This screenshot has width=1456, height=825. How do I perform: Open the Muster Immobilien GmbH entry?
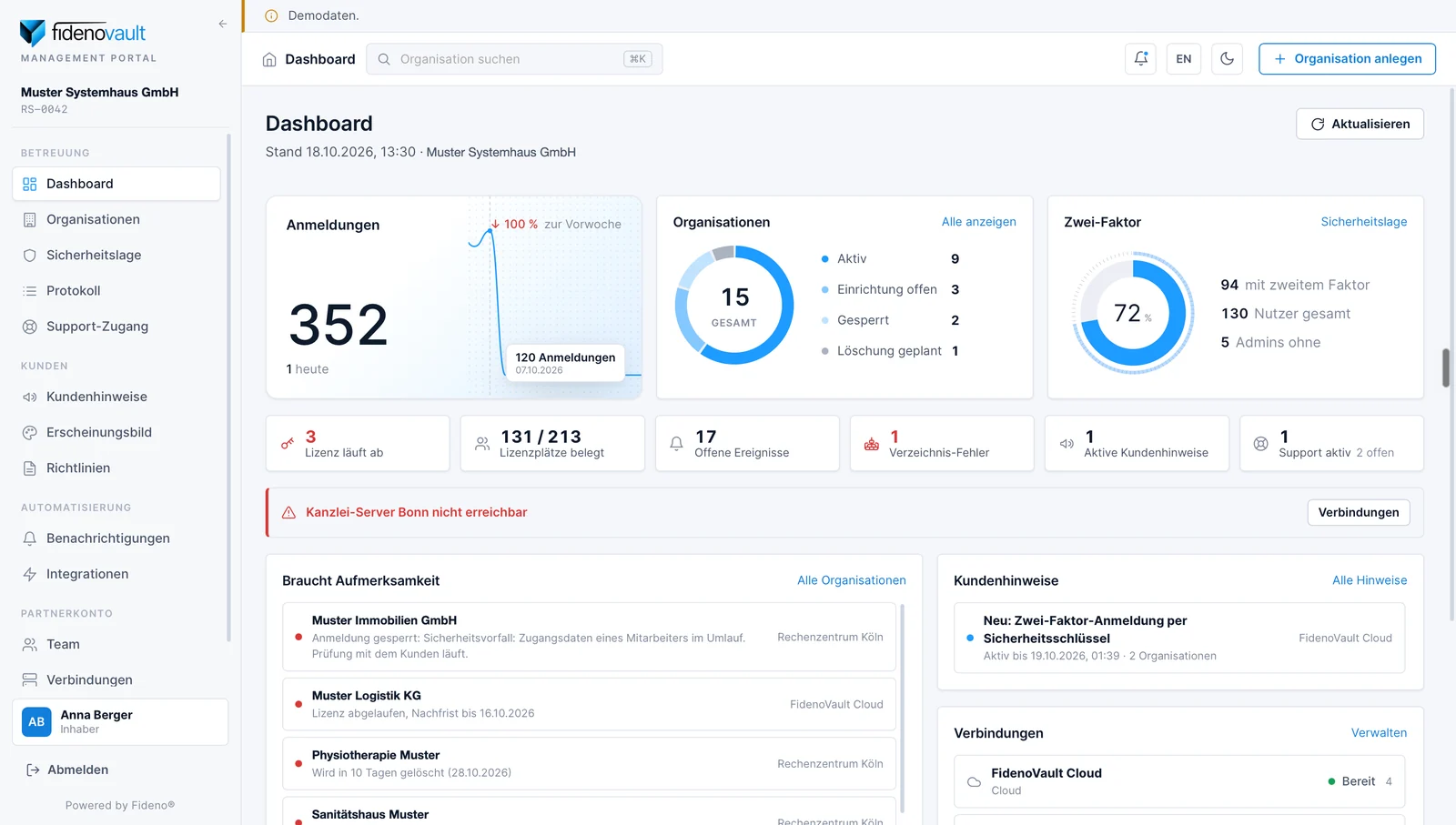pyautogui.click(x=589, y=637)
